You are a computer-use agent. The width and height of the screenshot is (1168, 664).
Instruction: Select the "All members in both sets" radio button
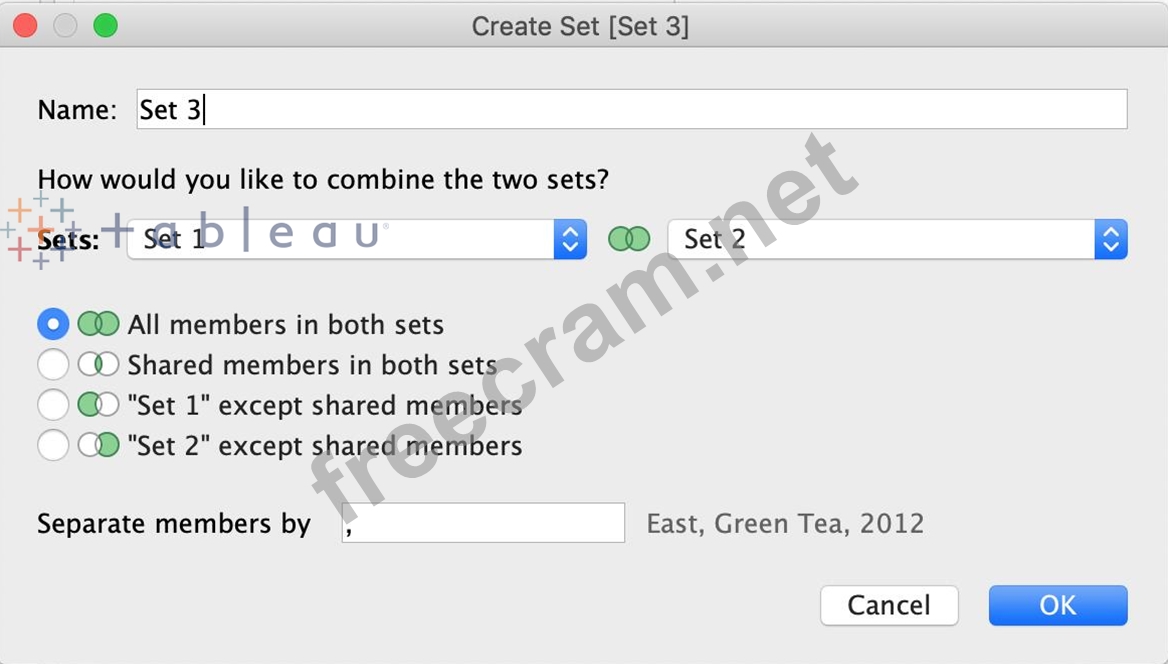pyautogui.click(x=53, y=325)
